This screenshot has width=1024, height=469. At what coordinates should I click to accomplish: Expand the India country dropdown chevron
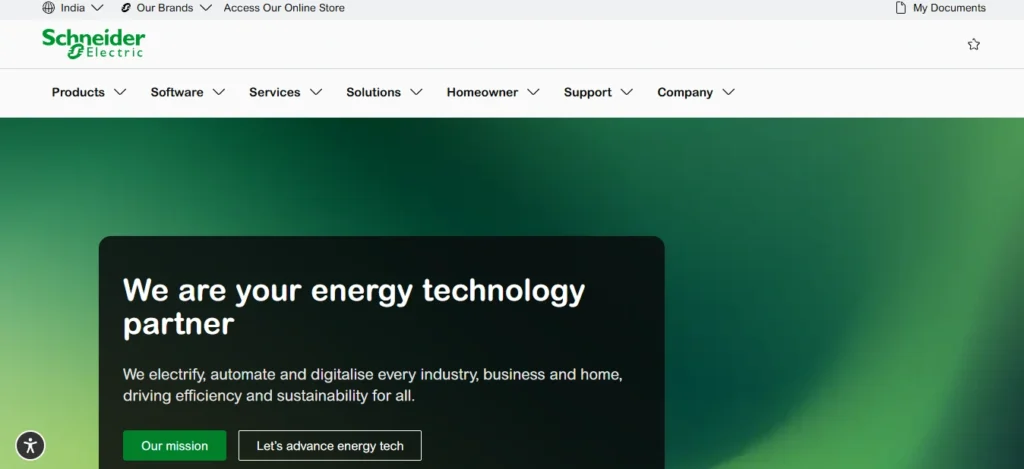coord(97,8)
